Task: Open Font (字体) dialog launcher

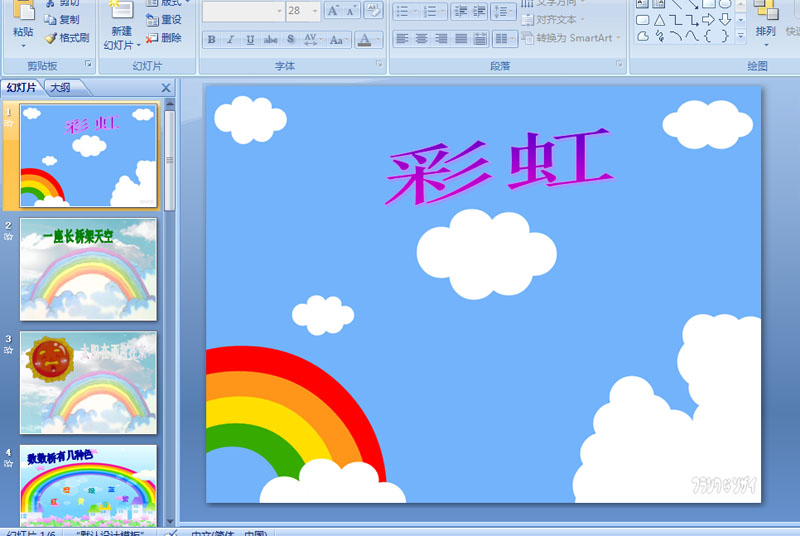Action: pyautogui.click(x=379, y=64)
